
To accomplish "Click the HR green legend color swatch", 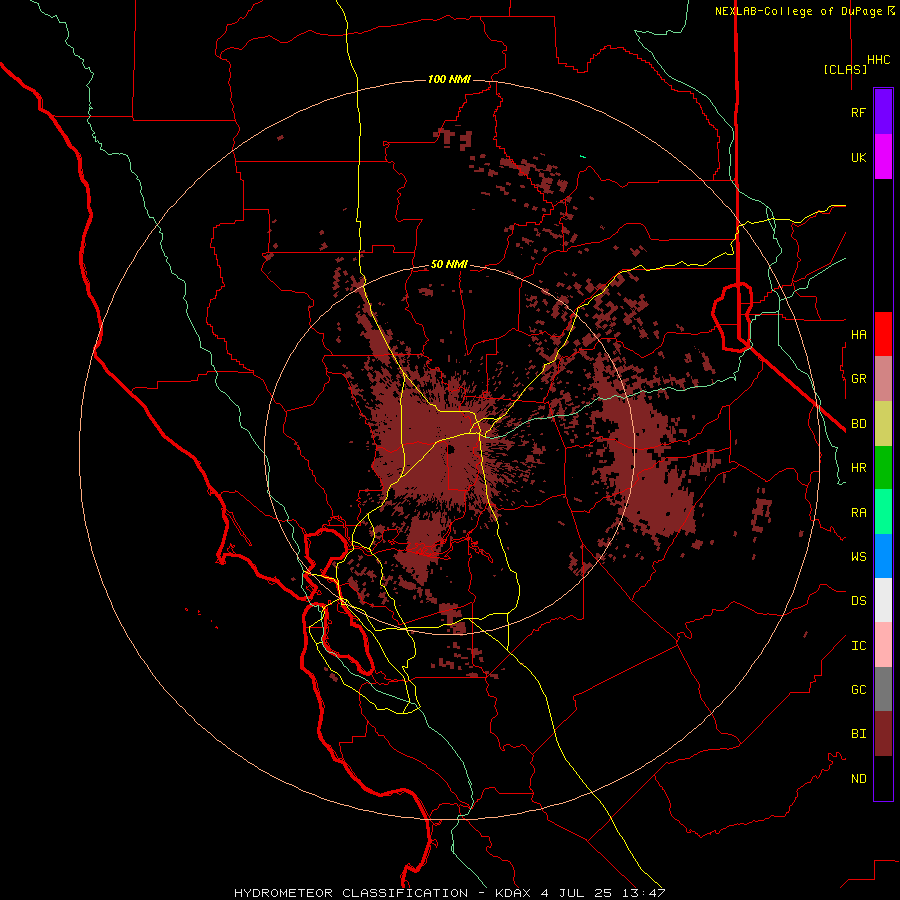I will (x=883, y=468).
